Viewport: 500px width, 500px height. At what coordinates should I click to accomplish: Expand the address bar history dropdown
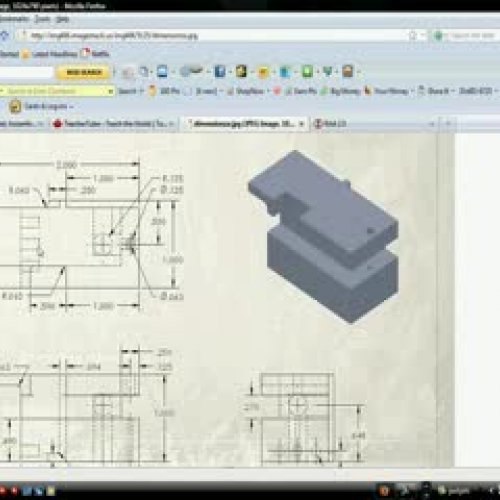point(423,36)
